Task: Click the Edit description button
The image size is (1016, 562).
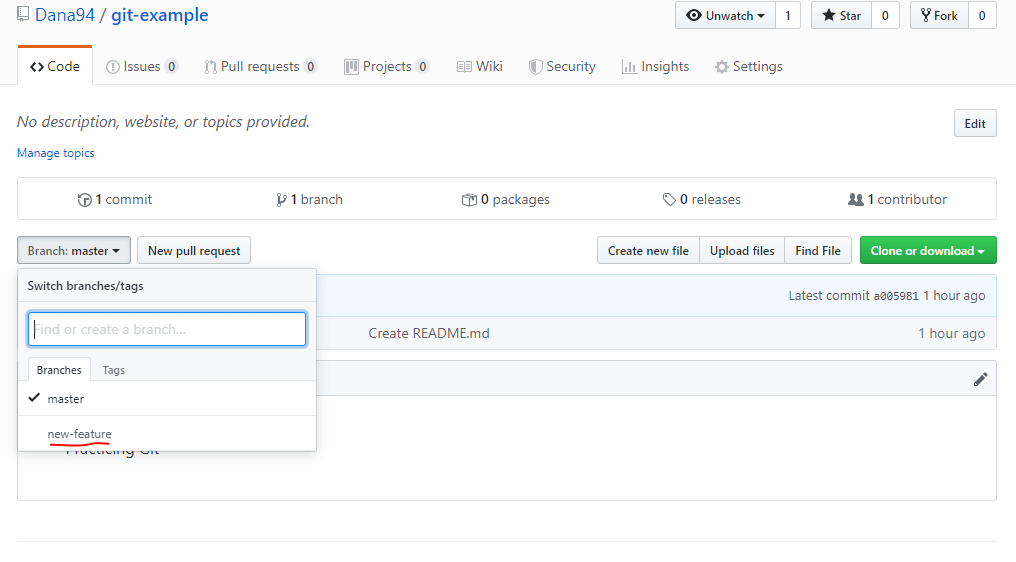Action: click(x=975, y=123)
